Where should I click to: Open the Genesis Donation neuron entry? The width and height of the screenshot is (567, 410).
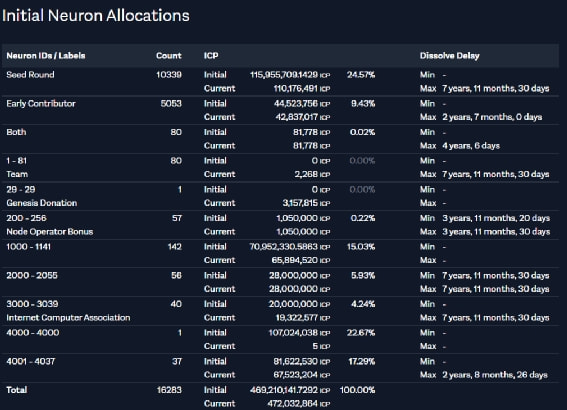coord(42,203)
